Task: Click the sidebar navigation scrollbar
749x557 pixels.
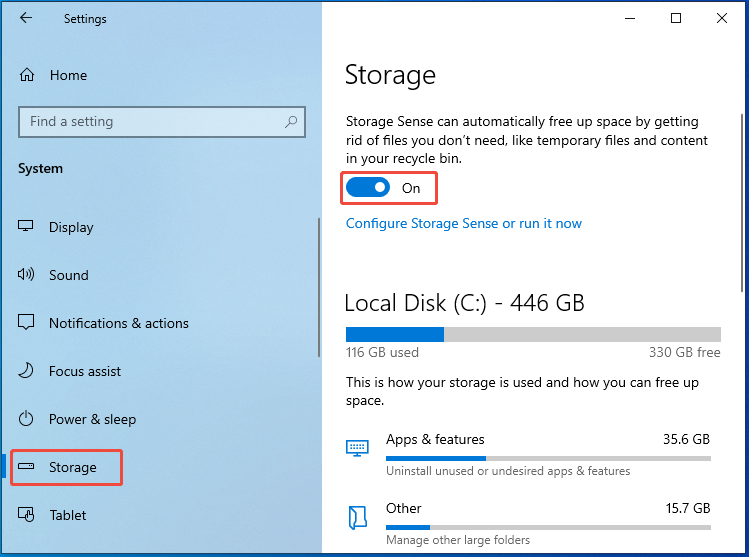Action: point(319,288)
